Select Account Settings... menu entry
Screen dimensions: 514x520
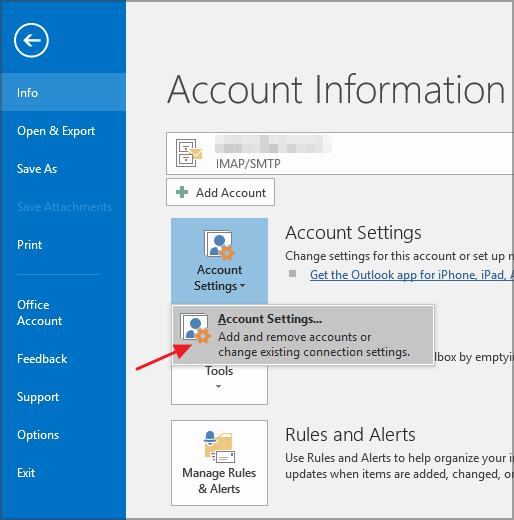303,335
